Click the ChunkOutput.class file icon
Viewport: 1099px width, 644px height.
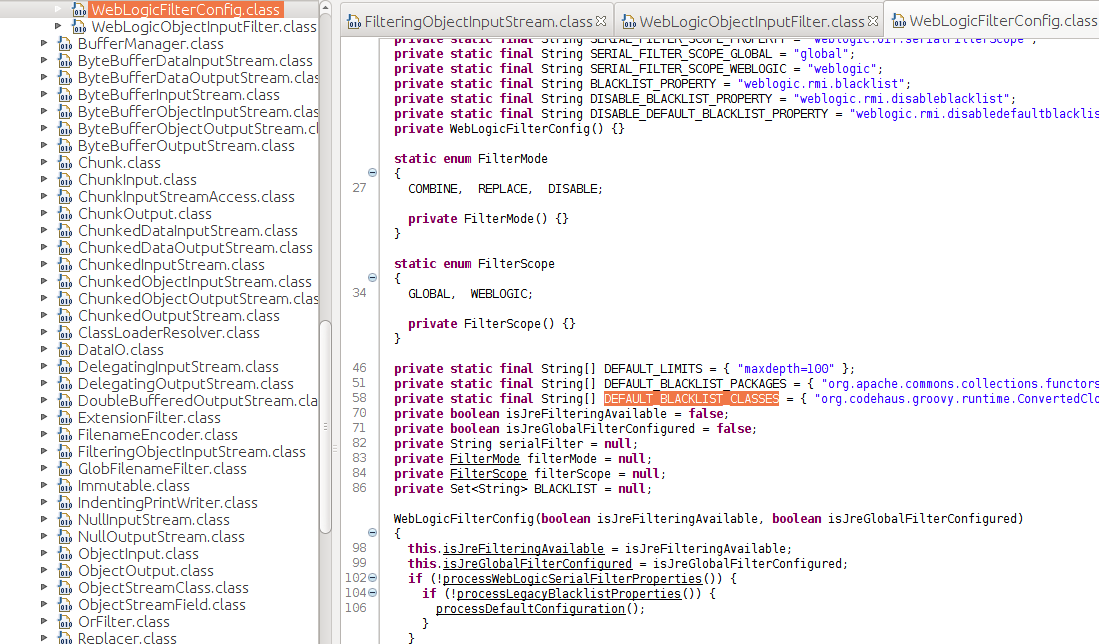pos(65,214)
